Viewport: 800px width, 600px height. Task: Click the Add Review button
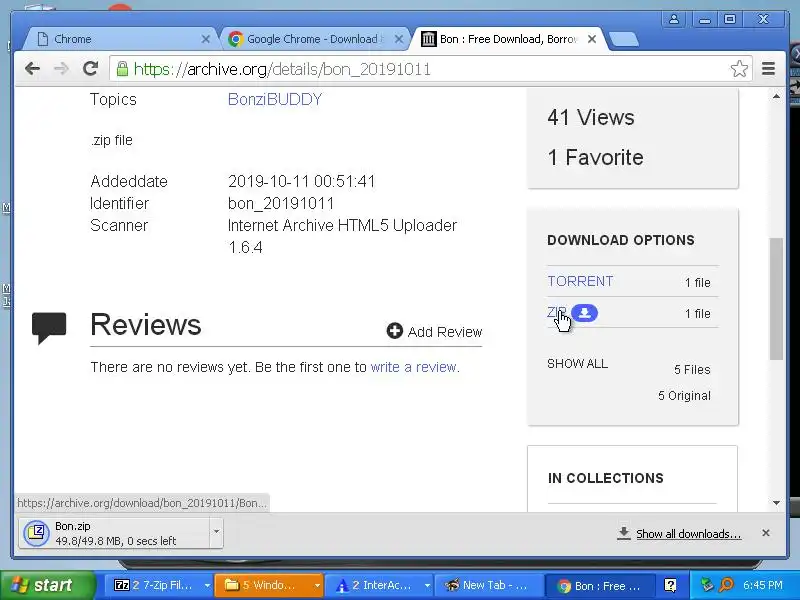pyautogui.click(x=434, y=332)
